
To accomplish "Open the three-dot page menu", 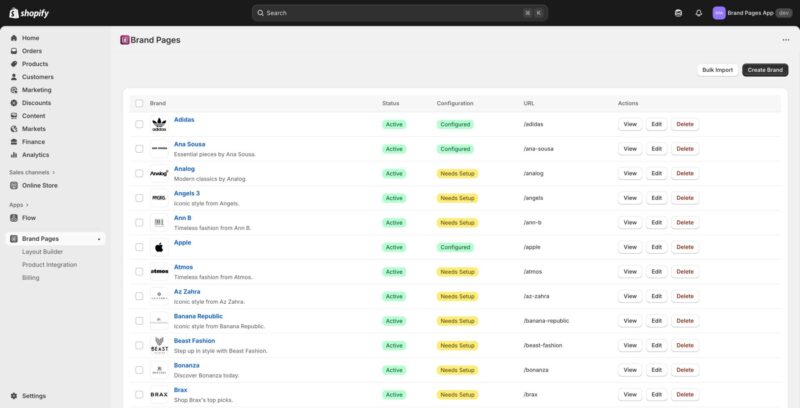I will pos(786,40).
